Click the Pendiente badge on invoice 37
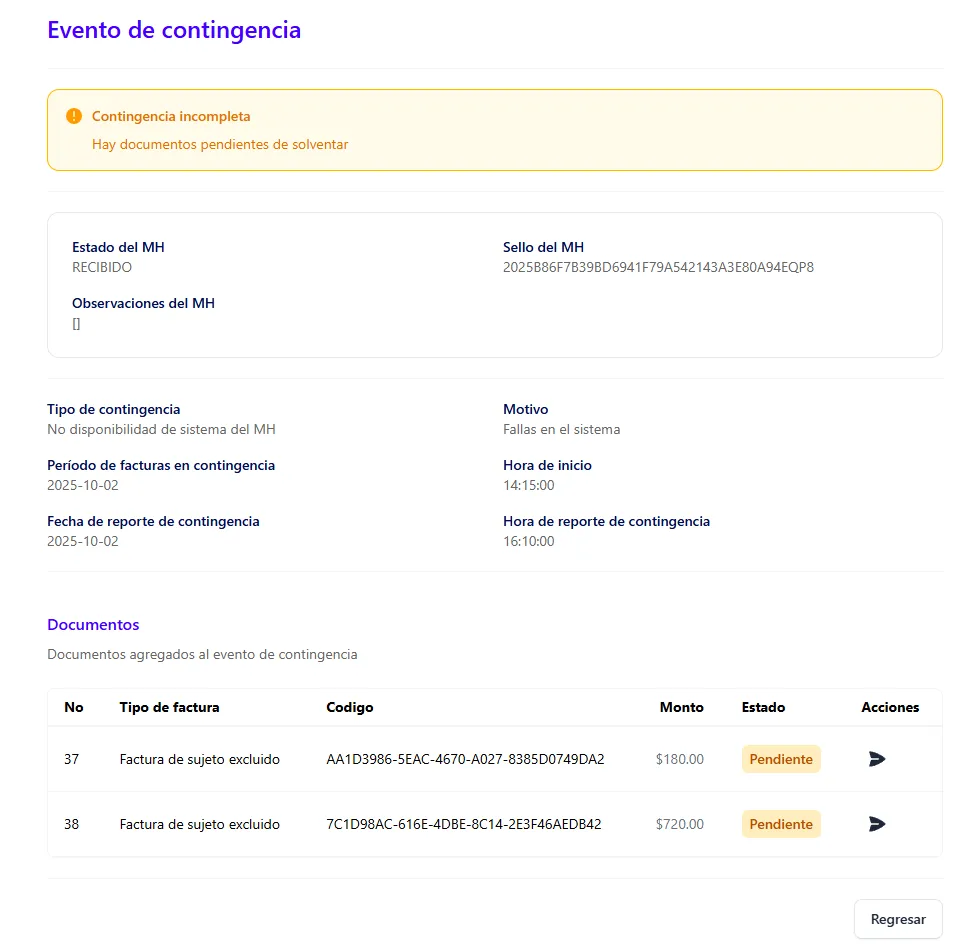This screenshot has width=953, height=949. pos(780,759)
